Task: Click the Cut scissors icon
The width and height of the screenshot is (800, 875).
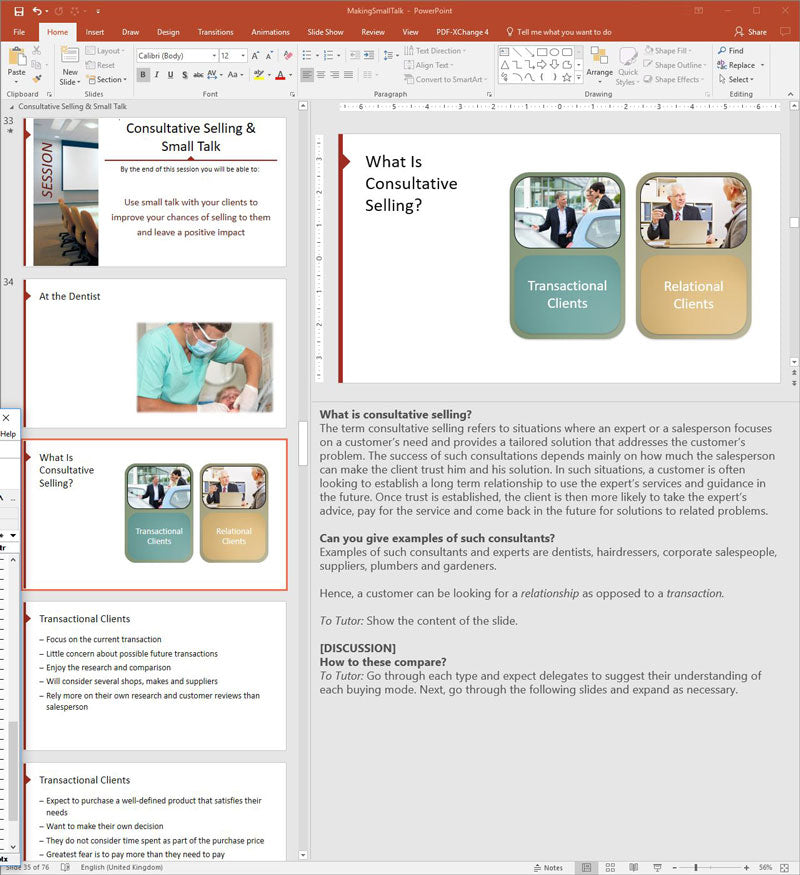Action: (x=36, y=51)
